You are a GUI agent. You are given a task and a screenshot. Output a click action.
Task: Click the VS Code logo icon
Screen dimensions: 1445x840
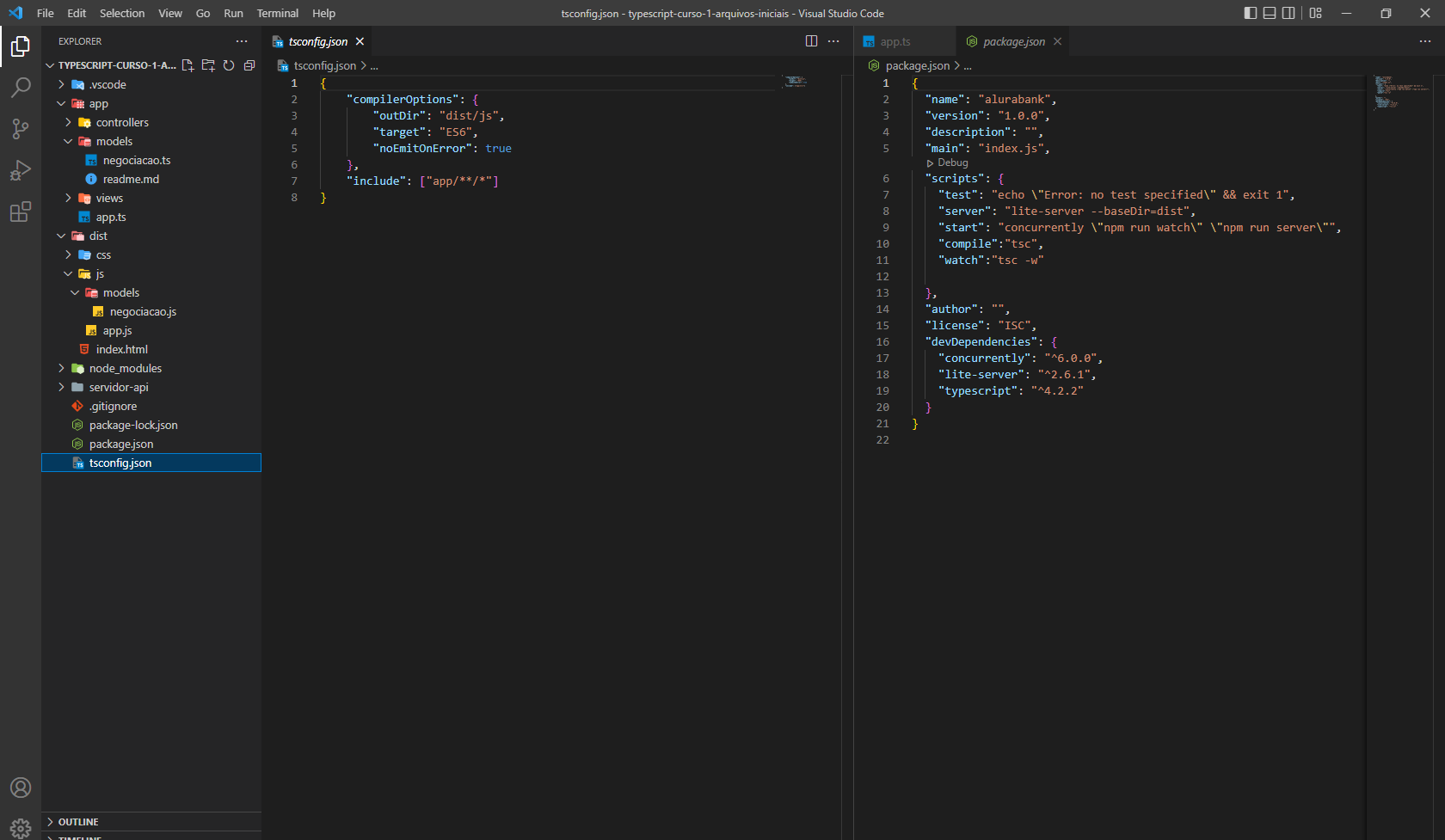15,13
